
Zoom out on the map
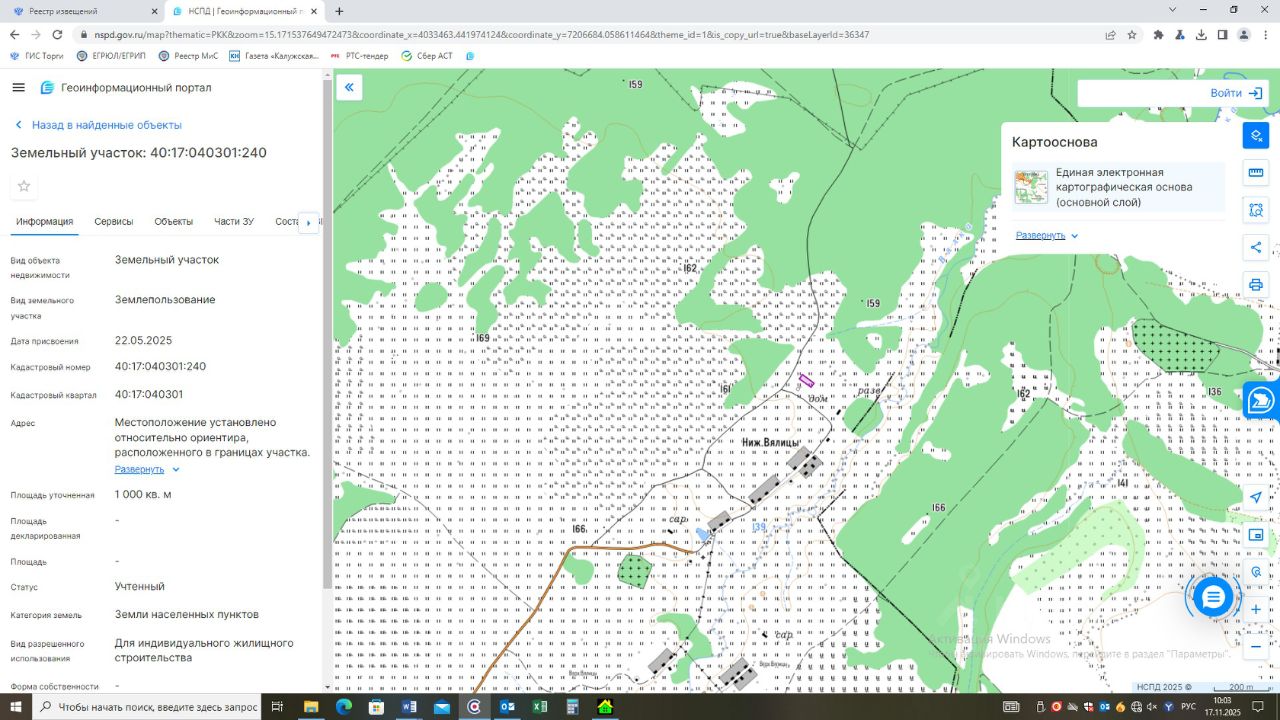click(1256, 646)
